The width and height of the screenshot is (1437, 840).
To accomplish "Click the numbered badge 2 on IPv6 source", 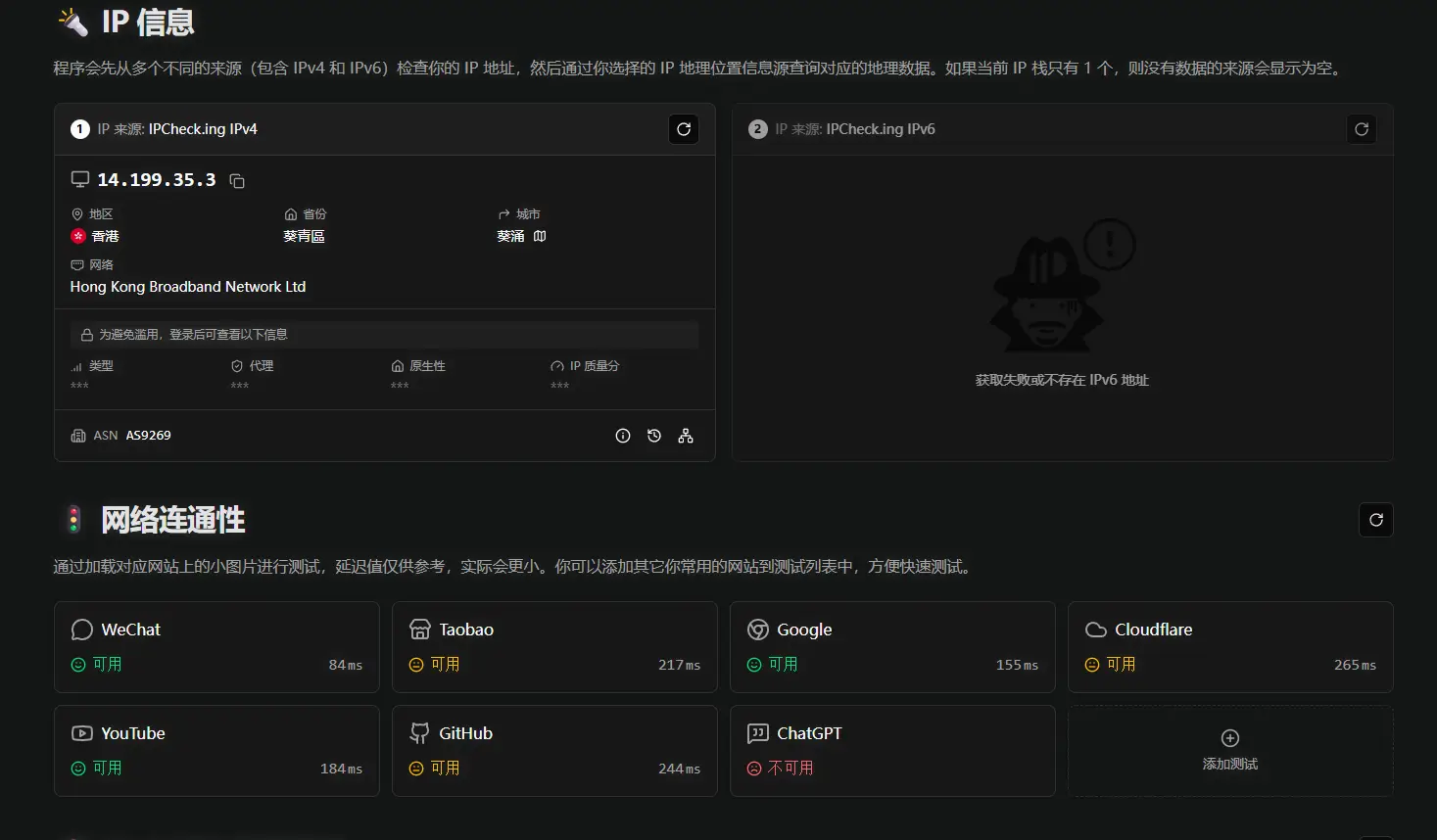I will point(758,129).
